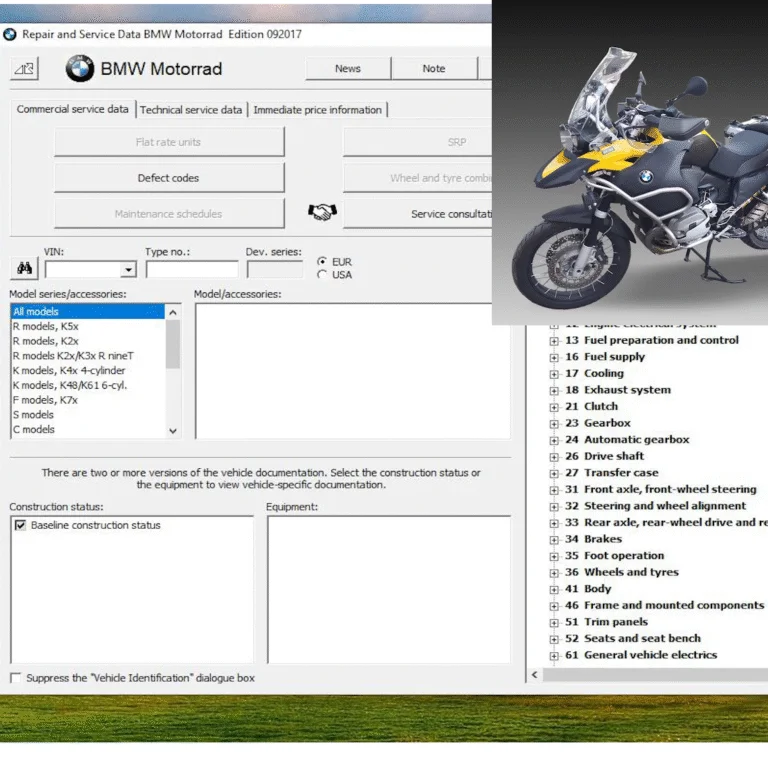Click the News button

348,69
